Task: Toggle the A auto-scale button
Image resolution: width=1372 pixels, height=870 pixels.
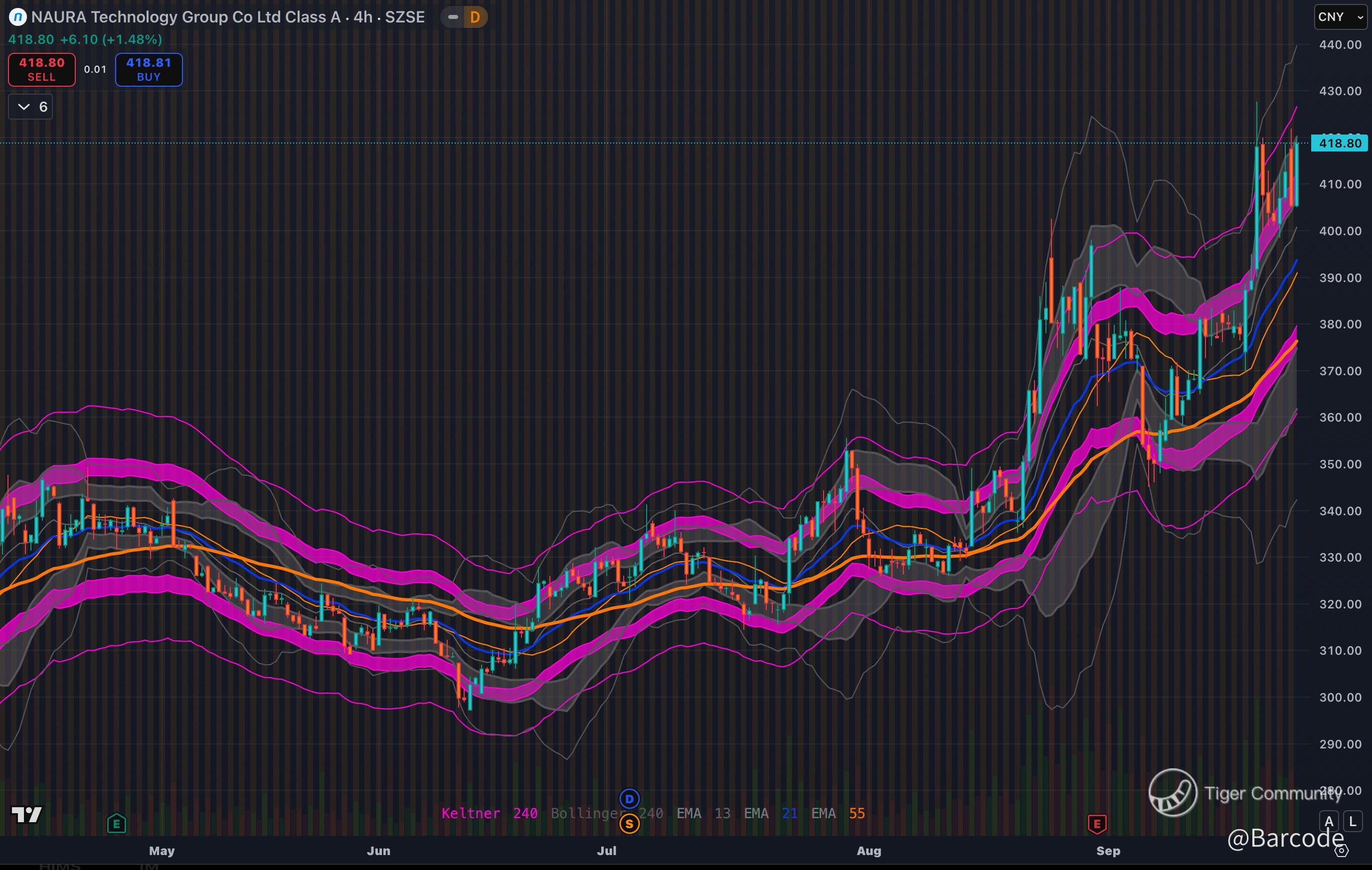Action: pyautogui.click(x=1329, y=822)
